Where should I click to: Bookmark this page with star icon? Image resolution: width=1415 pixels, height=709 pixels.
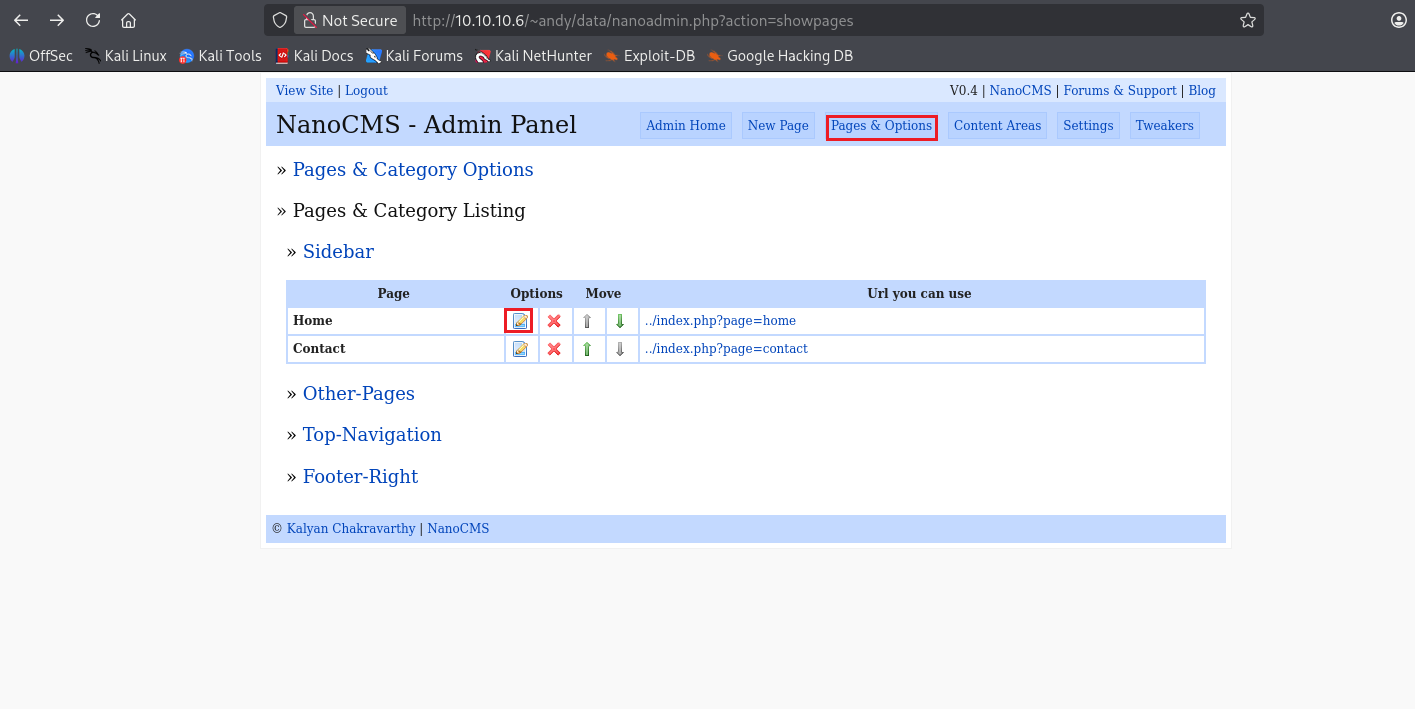point(1247,20)
